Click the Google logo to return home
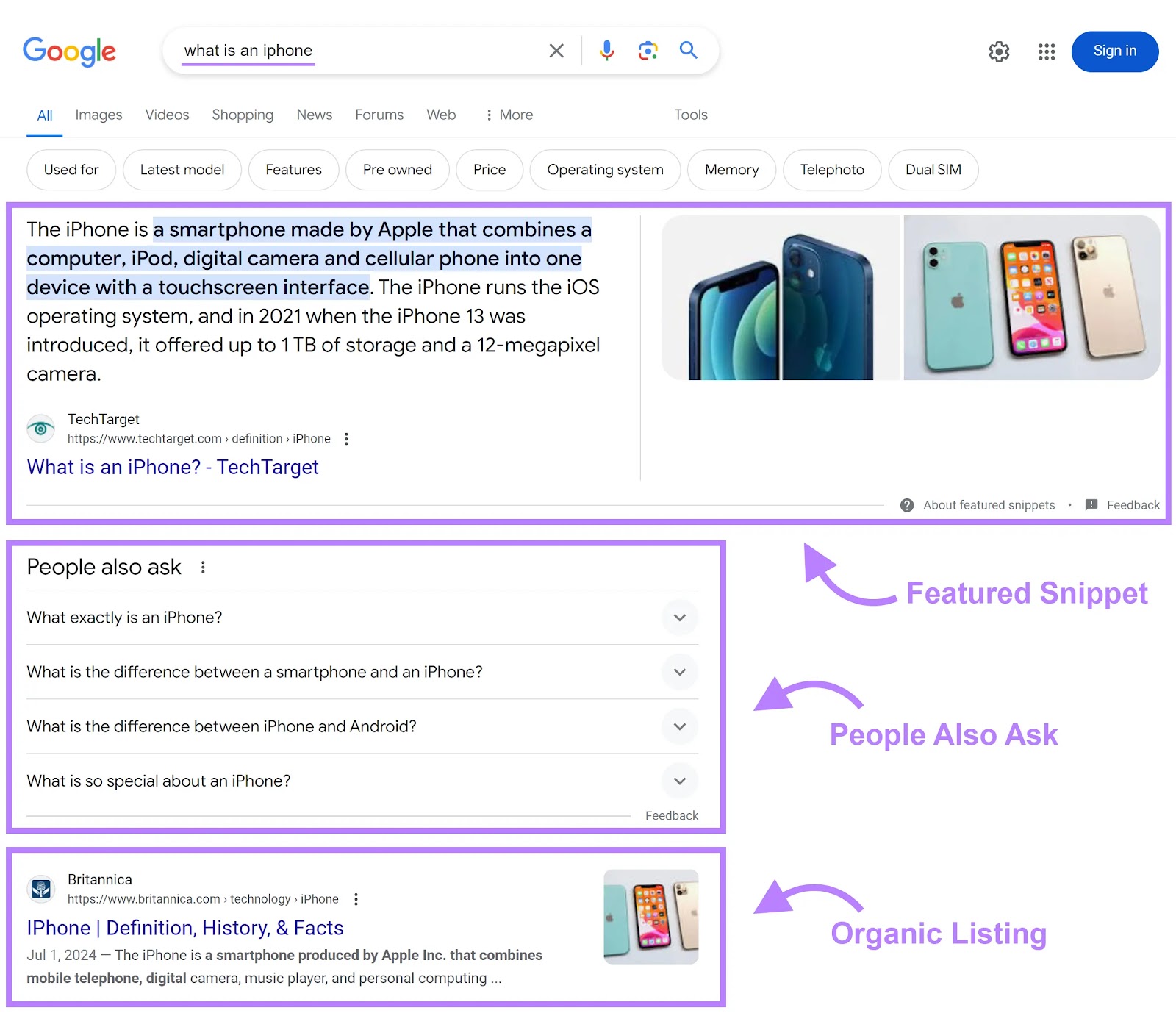 (70, 51)
